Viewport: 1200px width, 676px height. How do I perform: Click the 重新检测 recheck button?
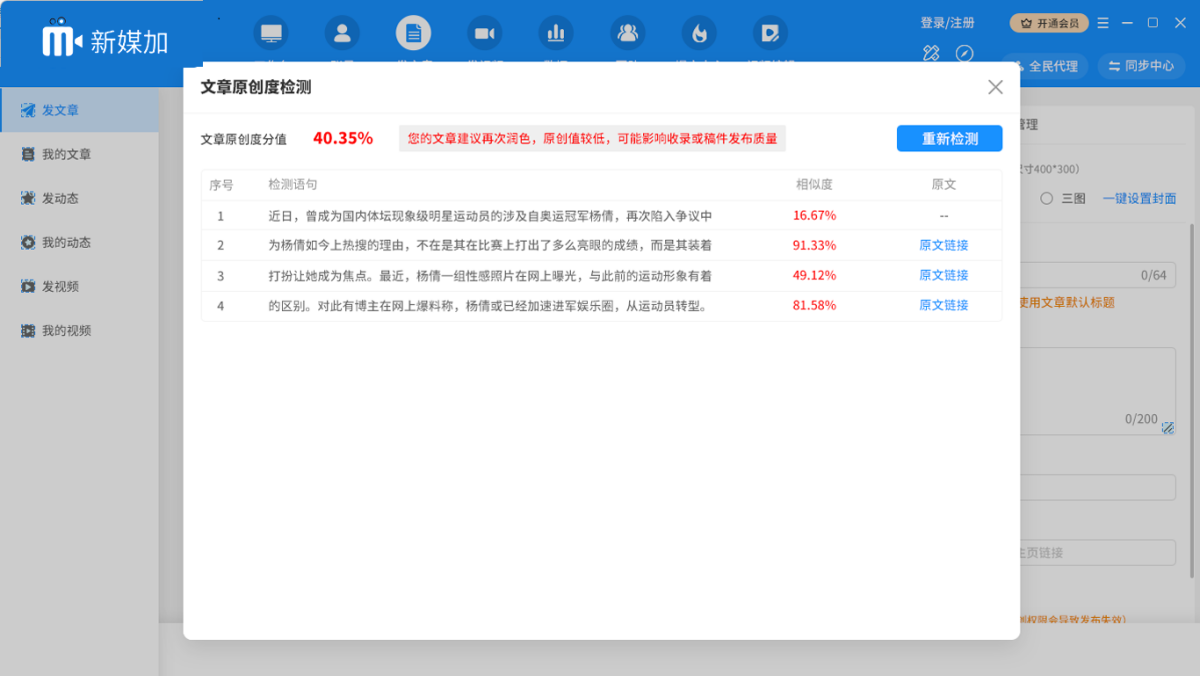coord(948,139)
